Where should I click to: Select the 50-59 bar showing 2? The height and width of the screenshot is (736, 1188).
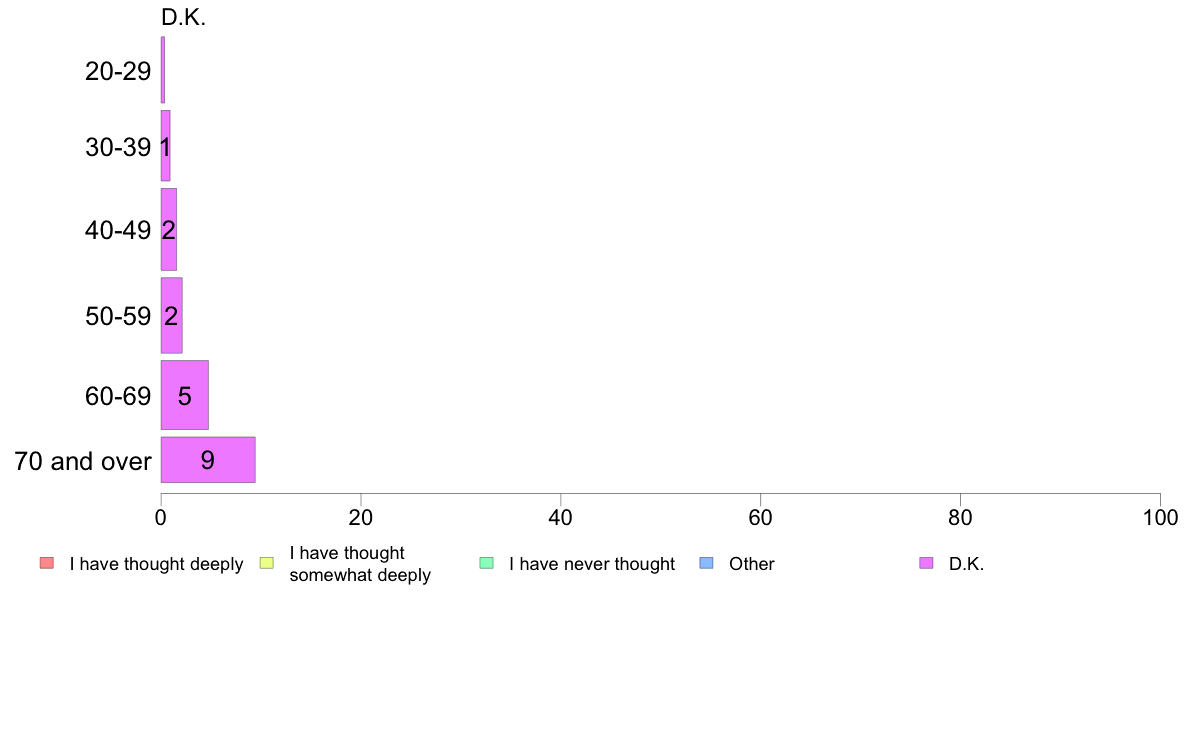pyautogui.click(x=171, y=315)
